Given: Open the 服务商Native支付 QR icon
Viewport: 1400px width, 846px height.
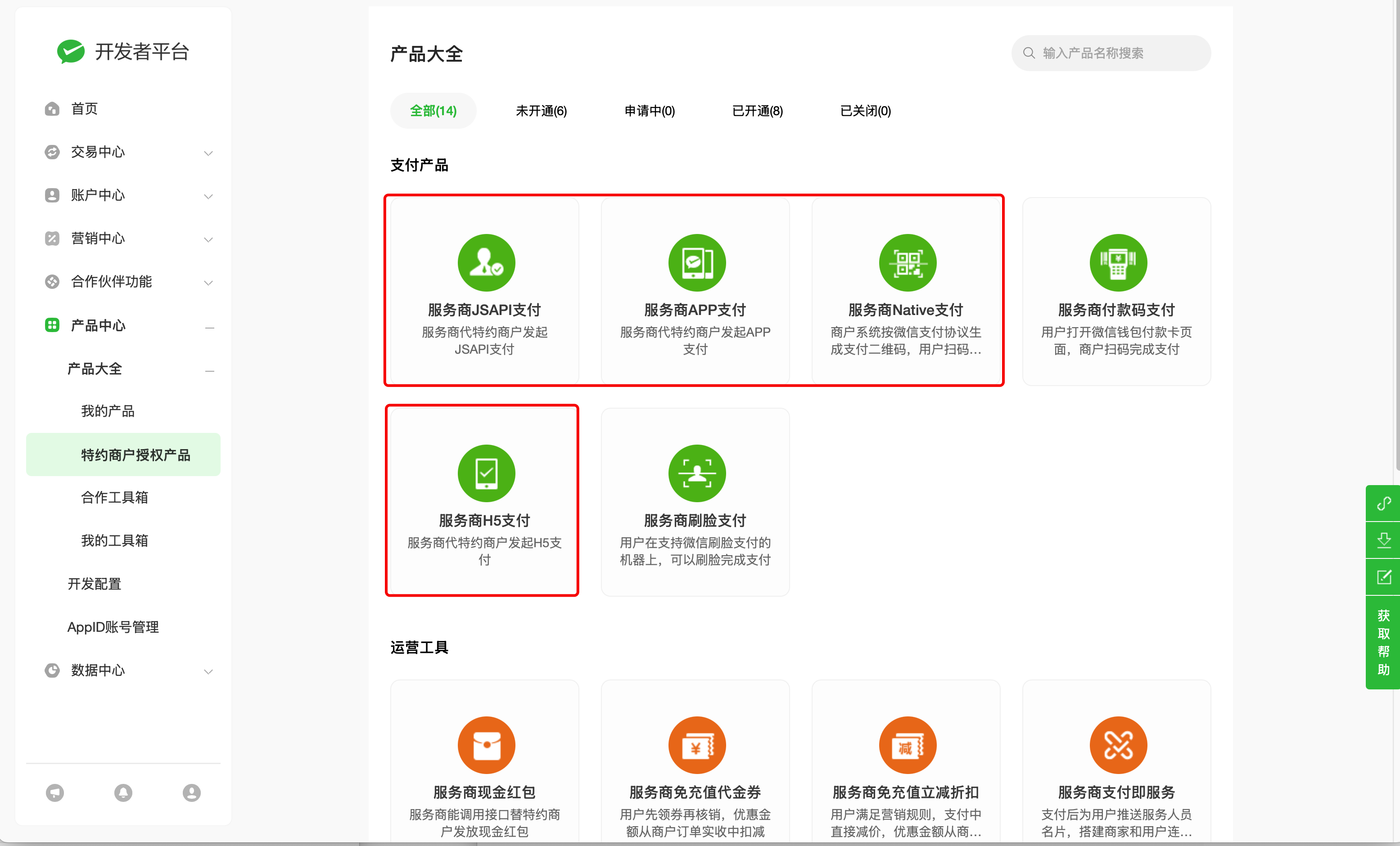Looking at the screenshot, I should [x=908, y=262].
